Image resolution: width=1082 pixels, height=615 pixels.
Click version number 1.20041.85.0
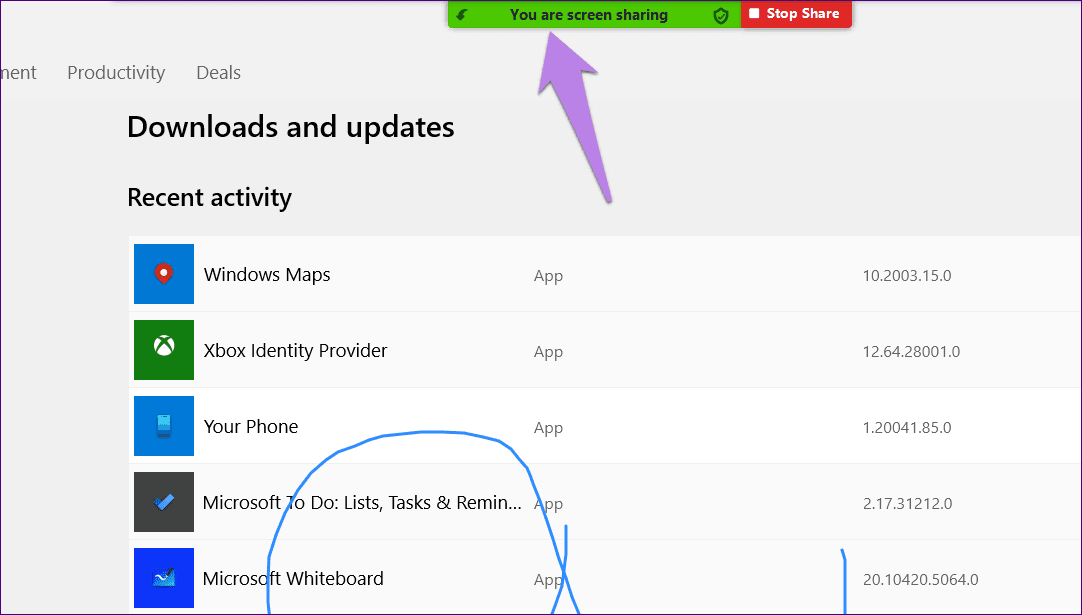pos(907,427)
